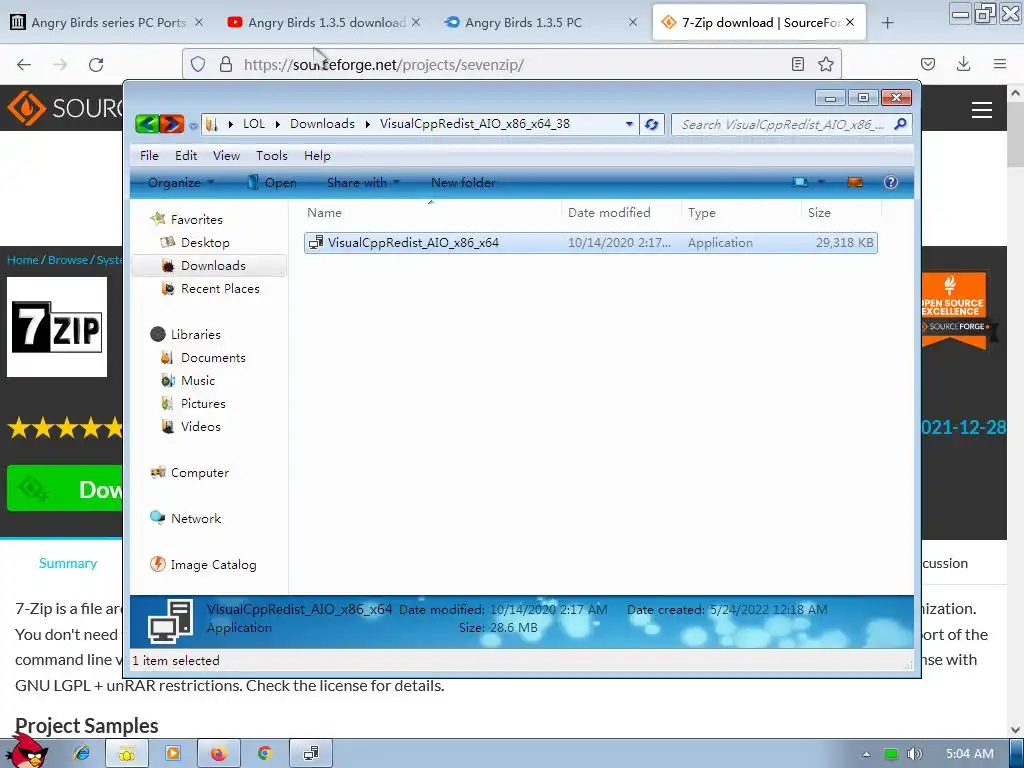This screenshot has height=768, width=1024.
Task: Open the Tools menu
Action: [272, 155]
